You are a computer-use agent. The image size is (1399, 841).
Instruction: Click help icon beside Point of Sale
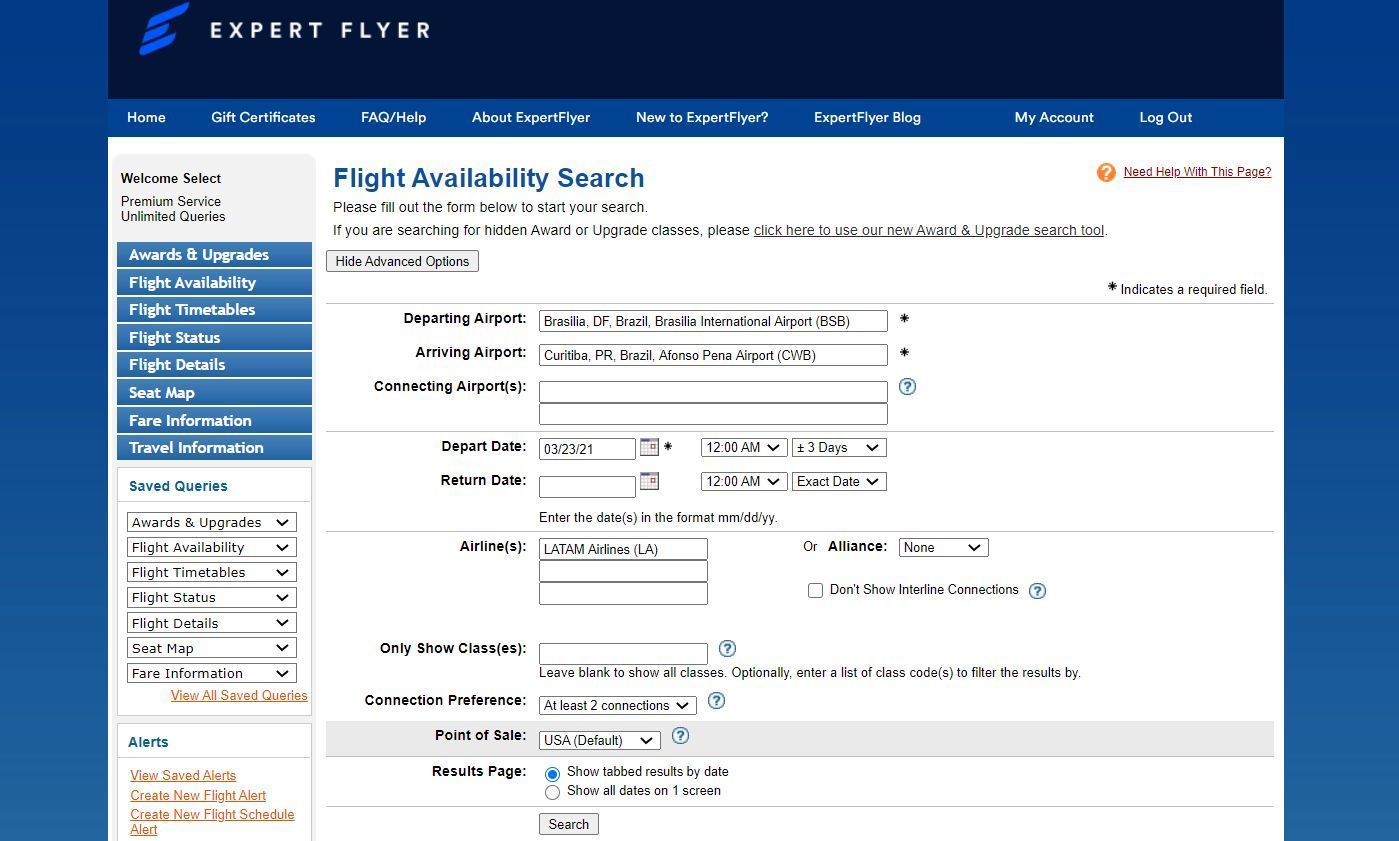click(x=680, y=736)
